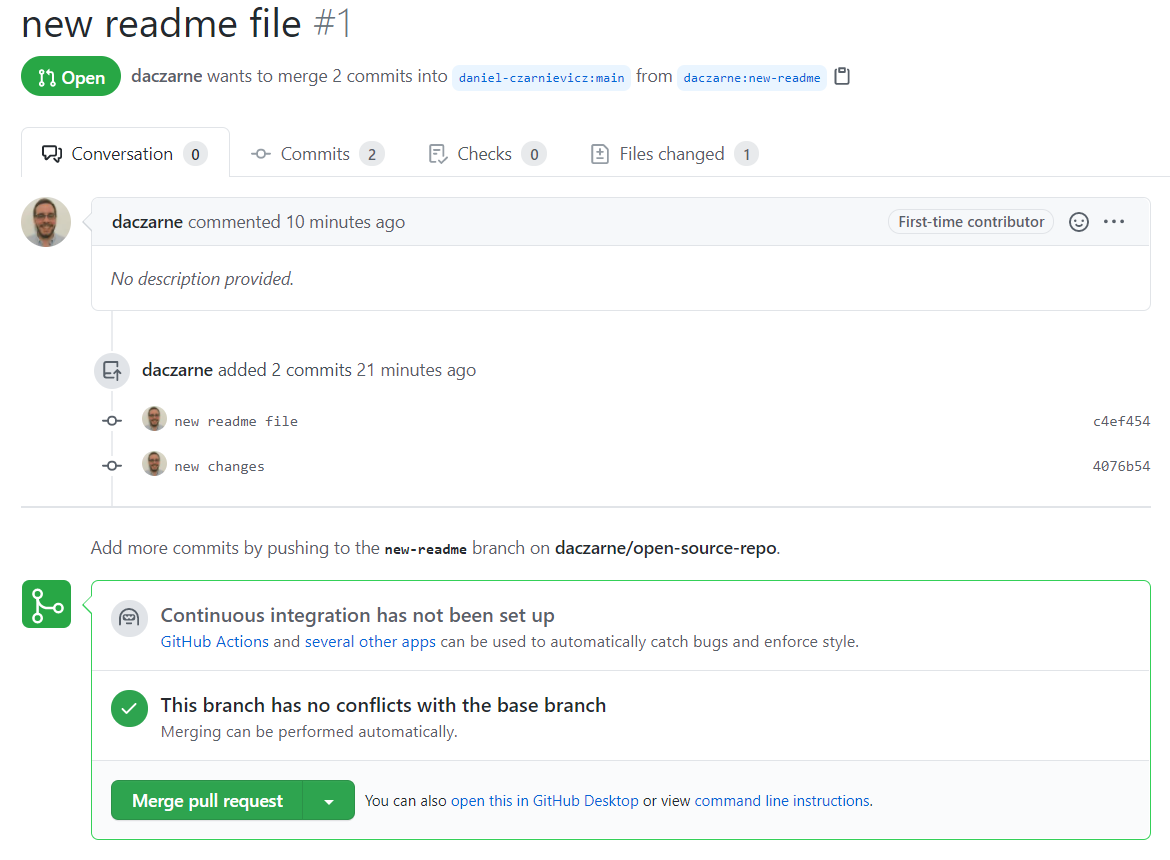
Task: Open commit hash c4ef454
Action: (1121, 421)
